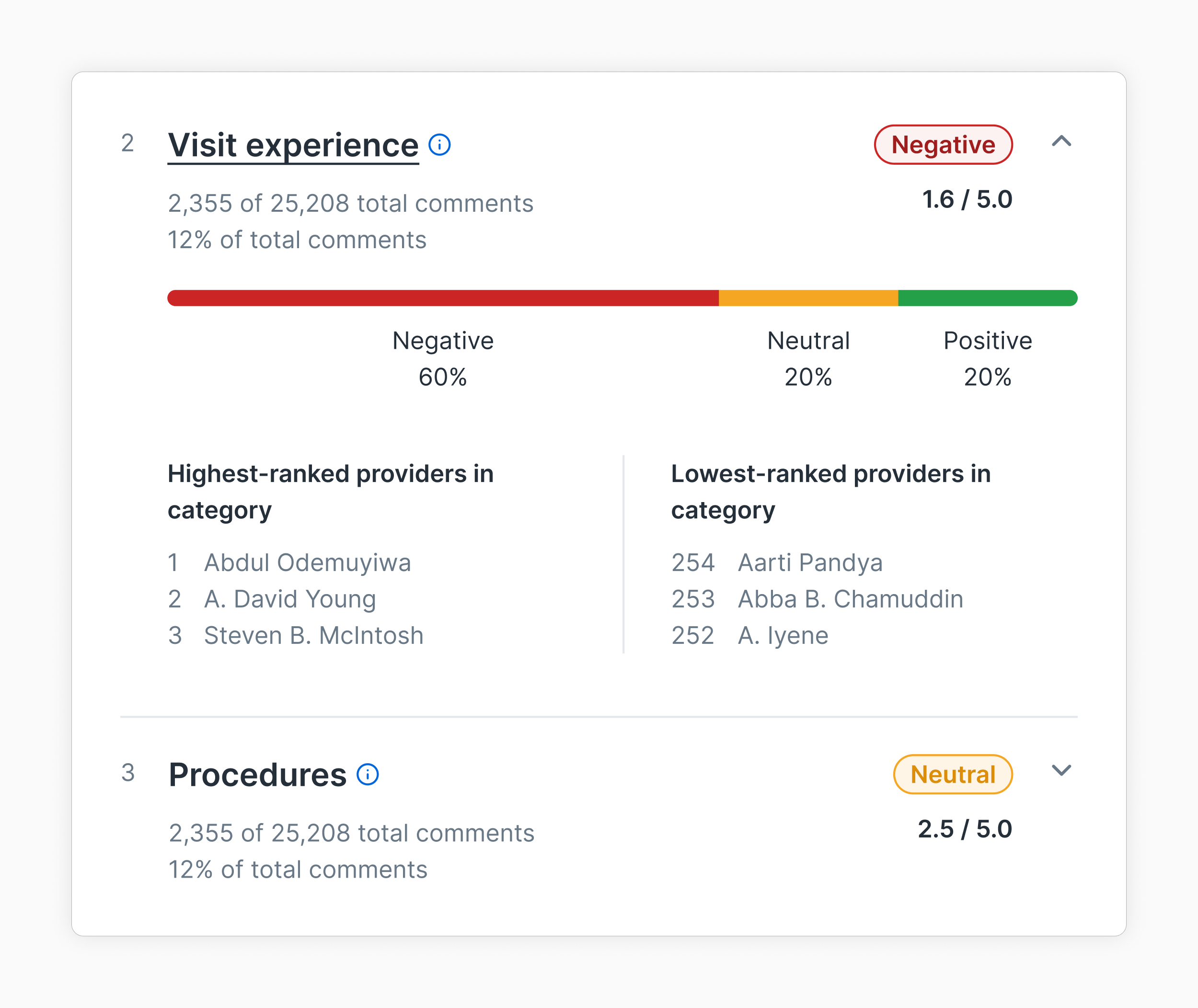Click info icon beside Procedures heading
This screenshot has height=1008, width=1198.
(368, 774)
